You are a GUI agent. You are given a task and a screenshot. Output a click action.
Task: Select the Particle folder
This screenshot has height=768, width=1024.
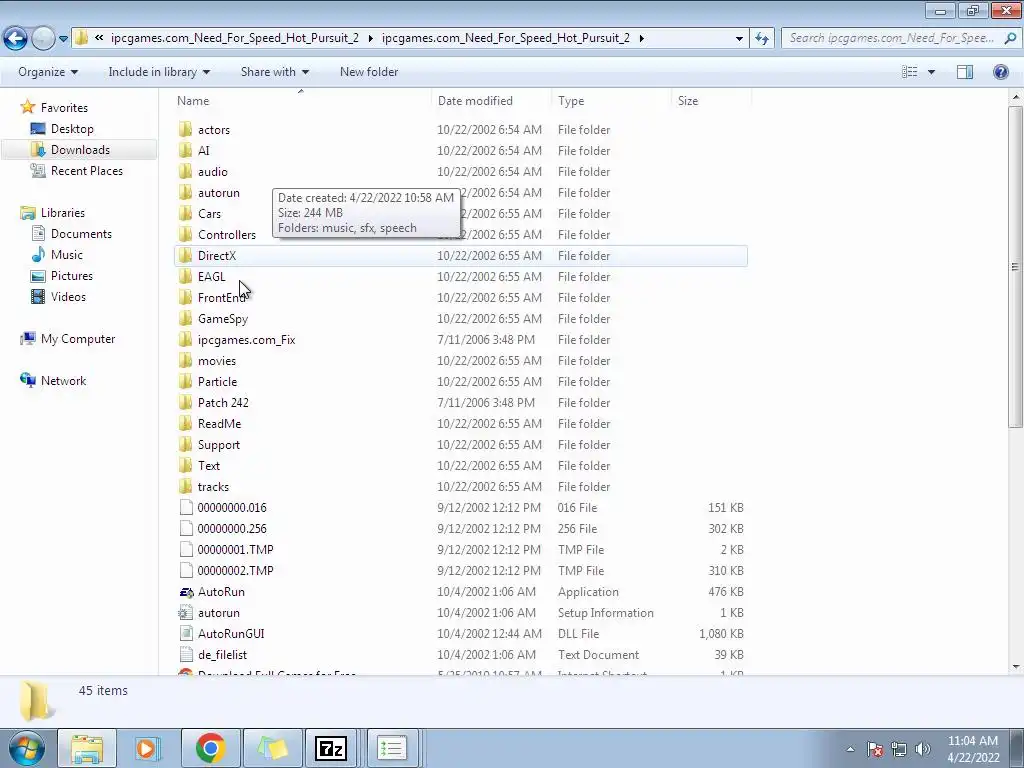coord(217,381)
